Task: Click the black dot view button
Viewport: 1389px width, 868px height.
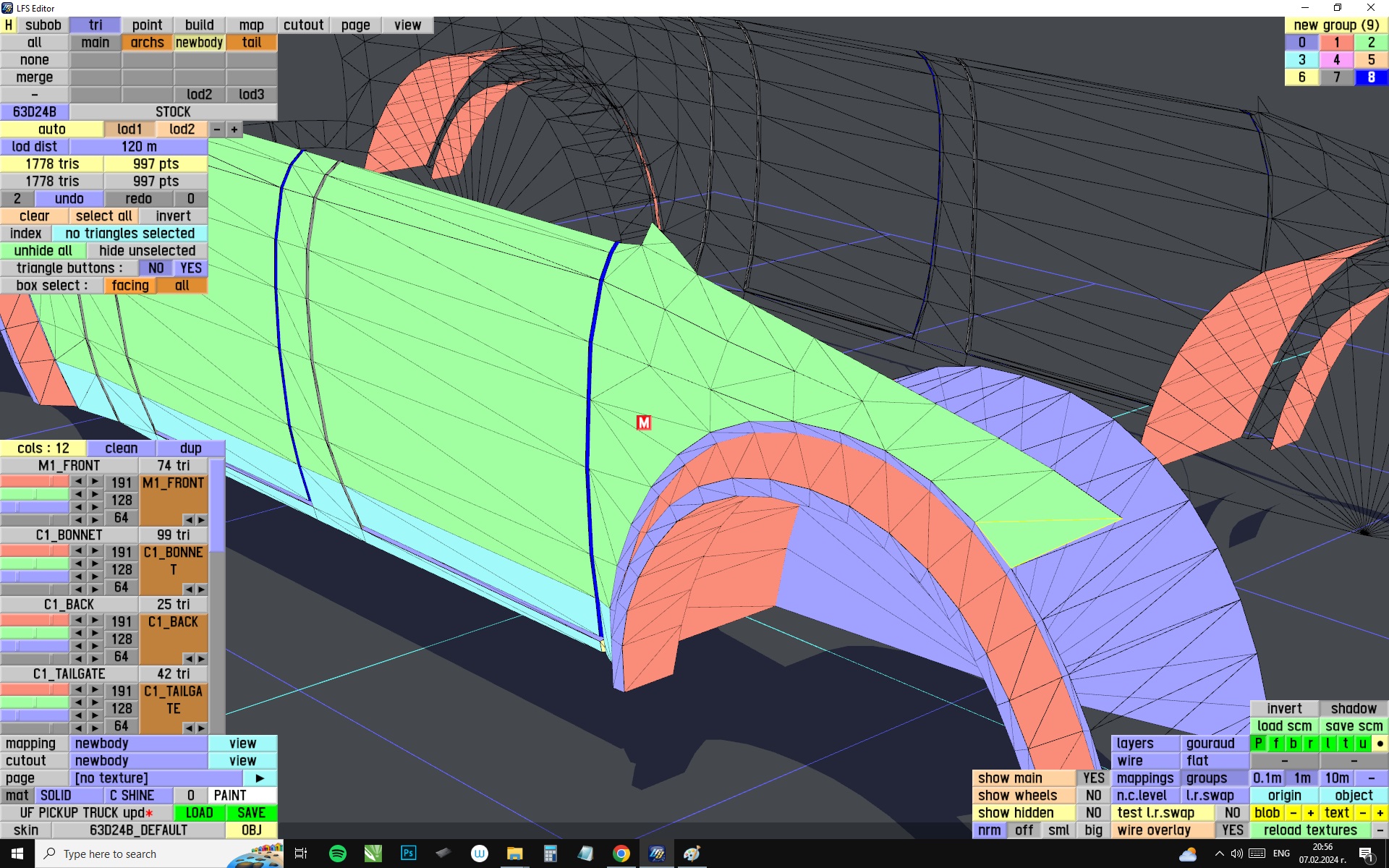Action: [x=1380, y=744]
